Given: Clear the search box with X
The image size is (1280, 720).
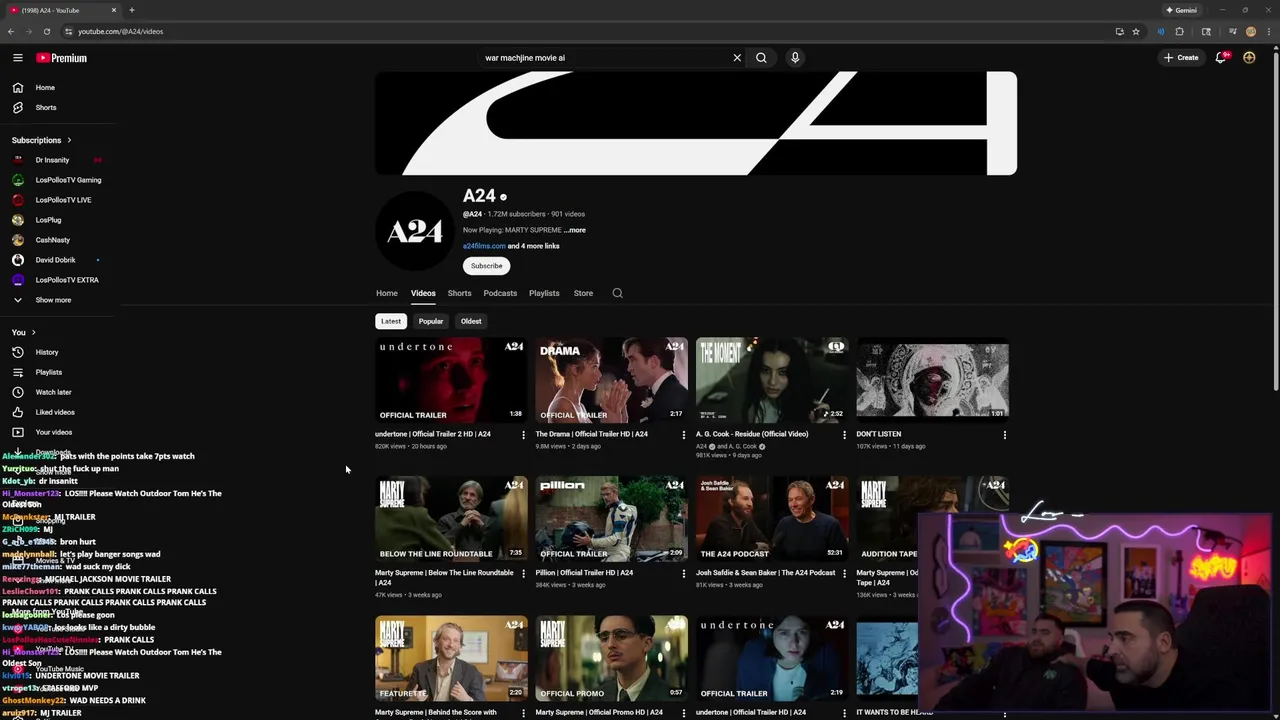Looking at the screenshot, I should (x=737, y=58).
